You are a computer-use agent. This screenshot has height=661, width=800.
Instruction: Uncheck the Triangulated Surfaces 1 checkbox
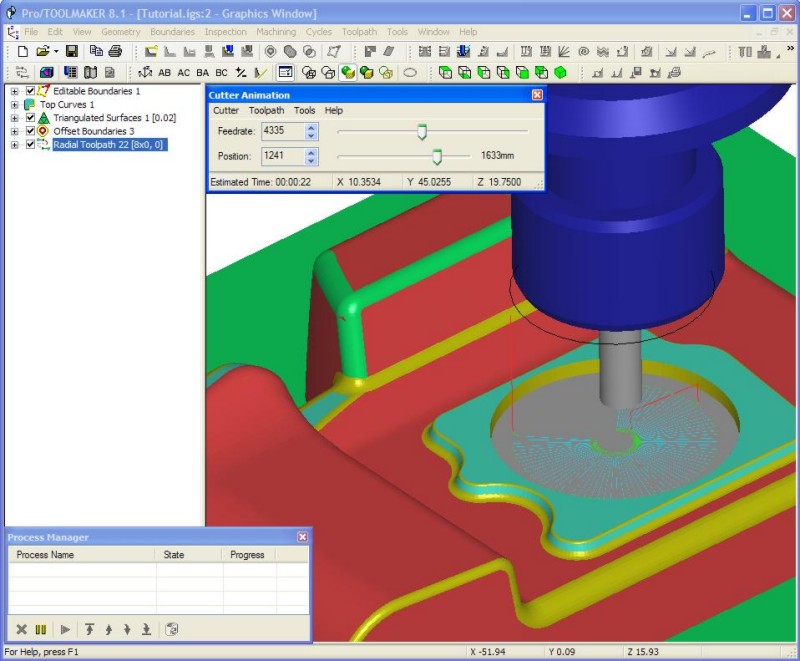click(30, 118)
